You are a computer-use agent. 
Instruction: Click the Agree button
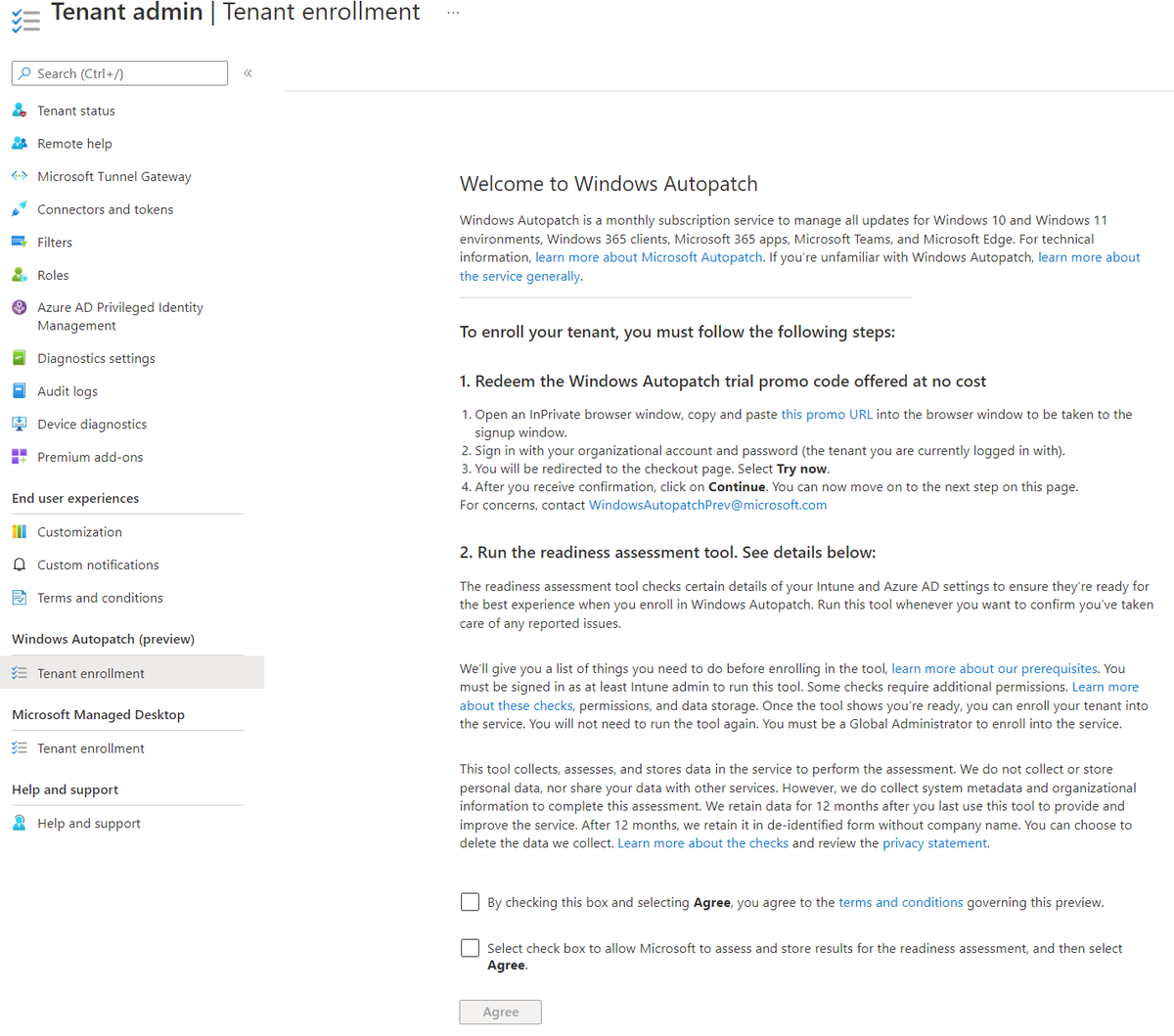click(501, 1013)
